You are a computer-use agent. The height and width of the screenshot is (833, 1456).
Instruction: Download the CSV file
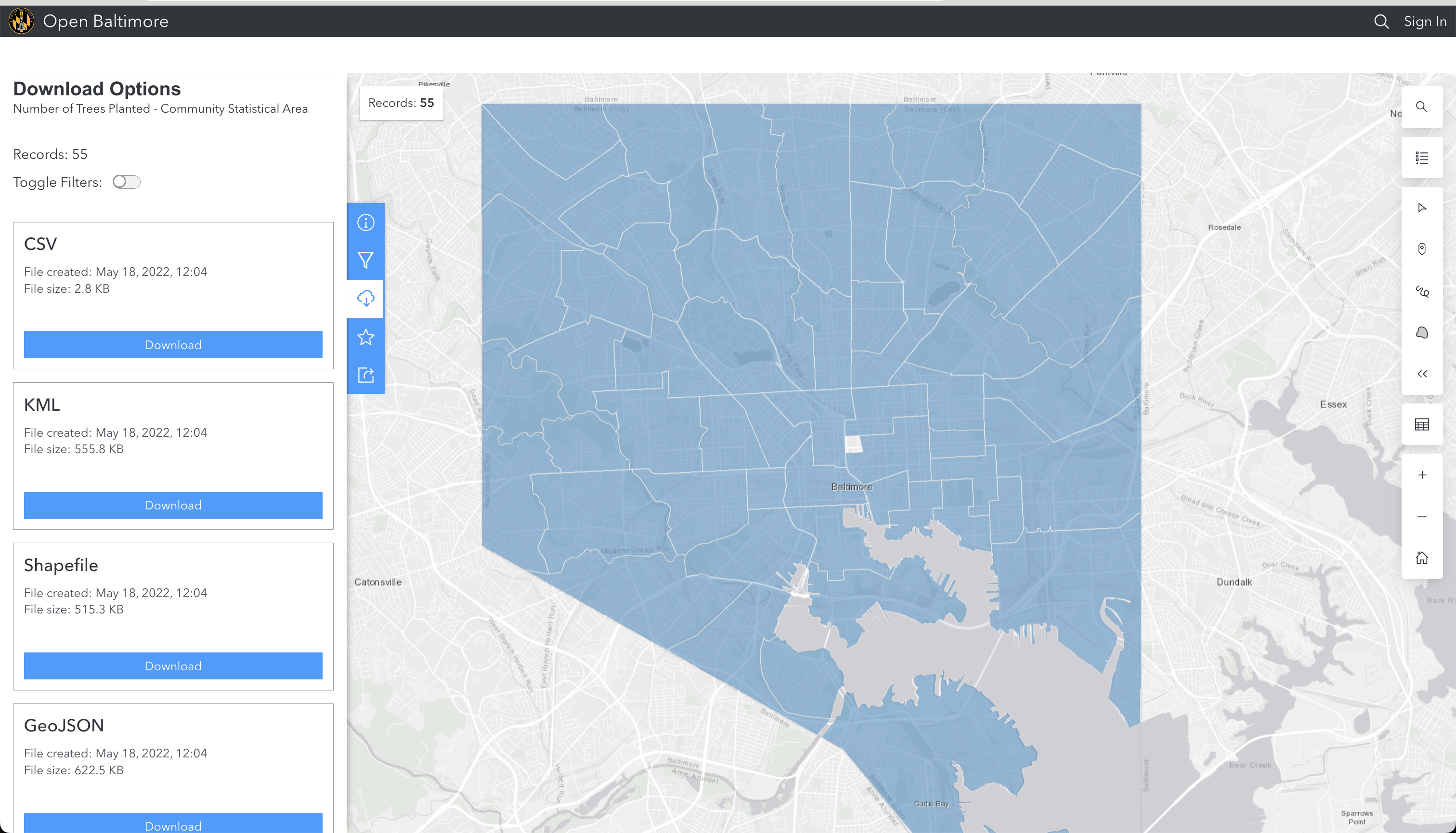172,344
